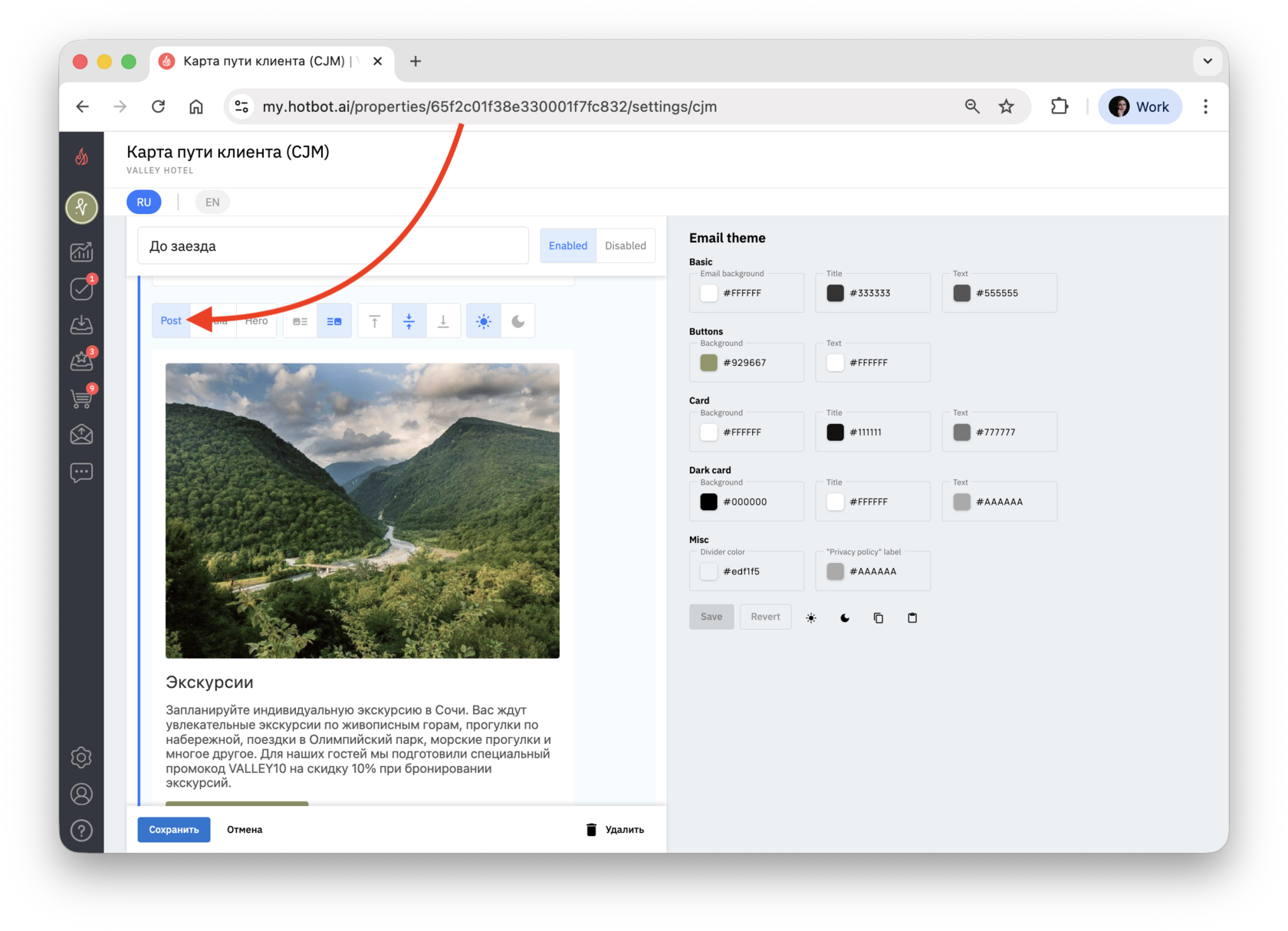Click the До заезда name field
The height and width of the screenshot is (931, 1288).
333,246
